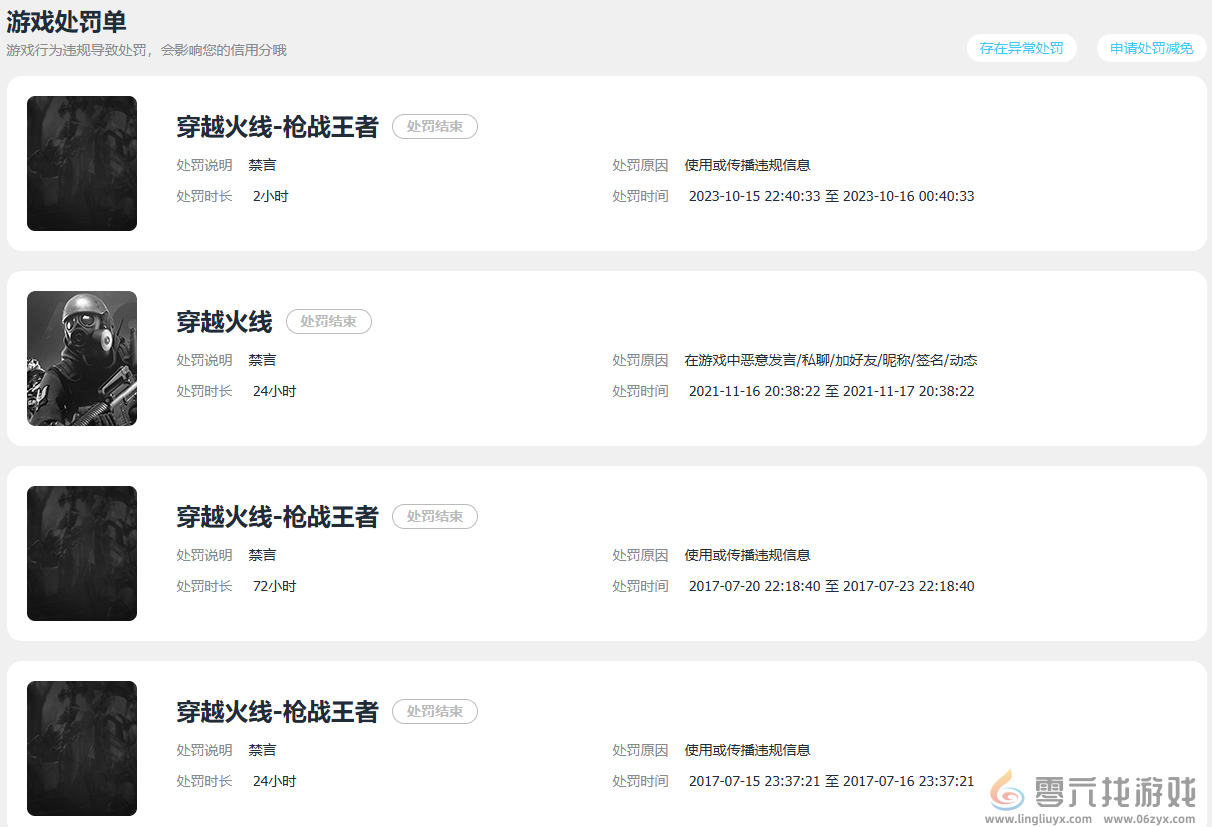Click the 24小时 duration on the last record

(x=274, y=780)
